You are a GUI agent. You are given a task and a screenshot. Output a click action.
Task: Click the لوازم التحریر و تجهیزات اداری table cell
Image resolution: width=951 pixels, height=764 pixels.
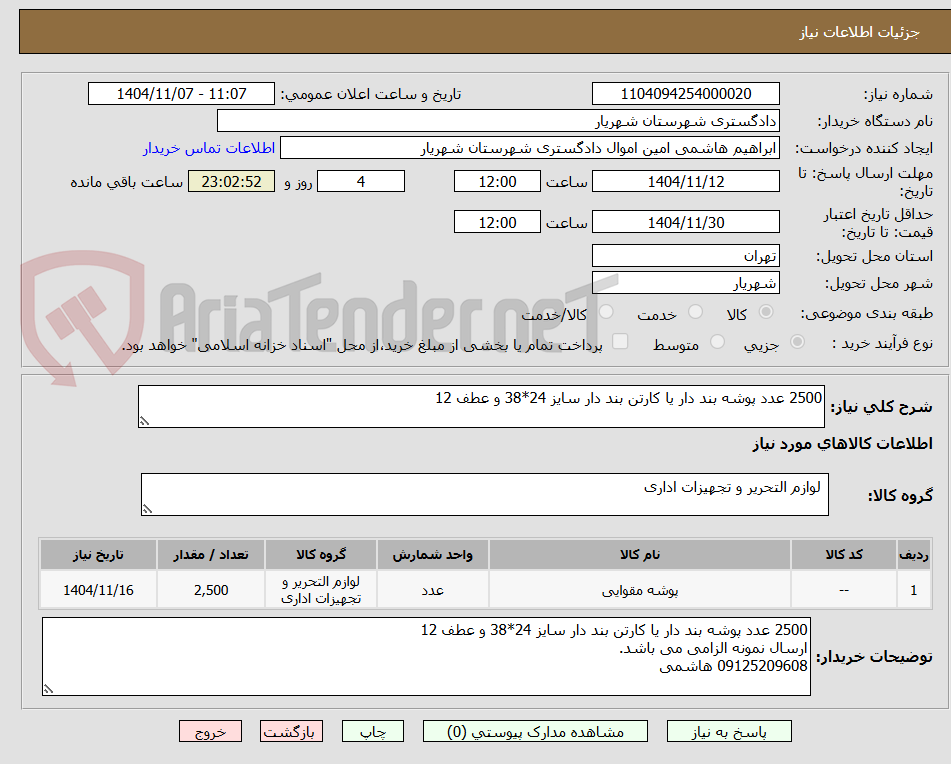pyautogui.click(x=321, y=590)
